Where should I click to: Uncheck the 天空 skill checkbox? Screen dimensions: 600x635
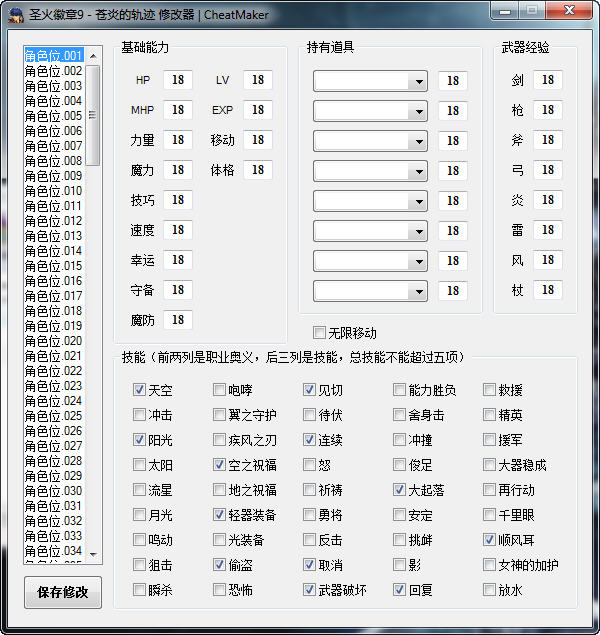[x=139, y=390]
